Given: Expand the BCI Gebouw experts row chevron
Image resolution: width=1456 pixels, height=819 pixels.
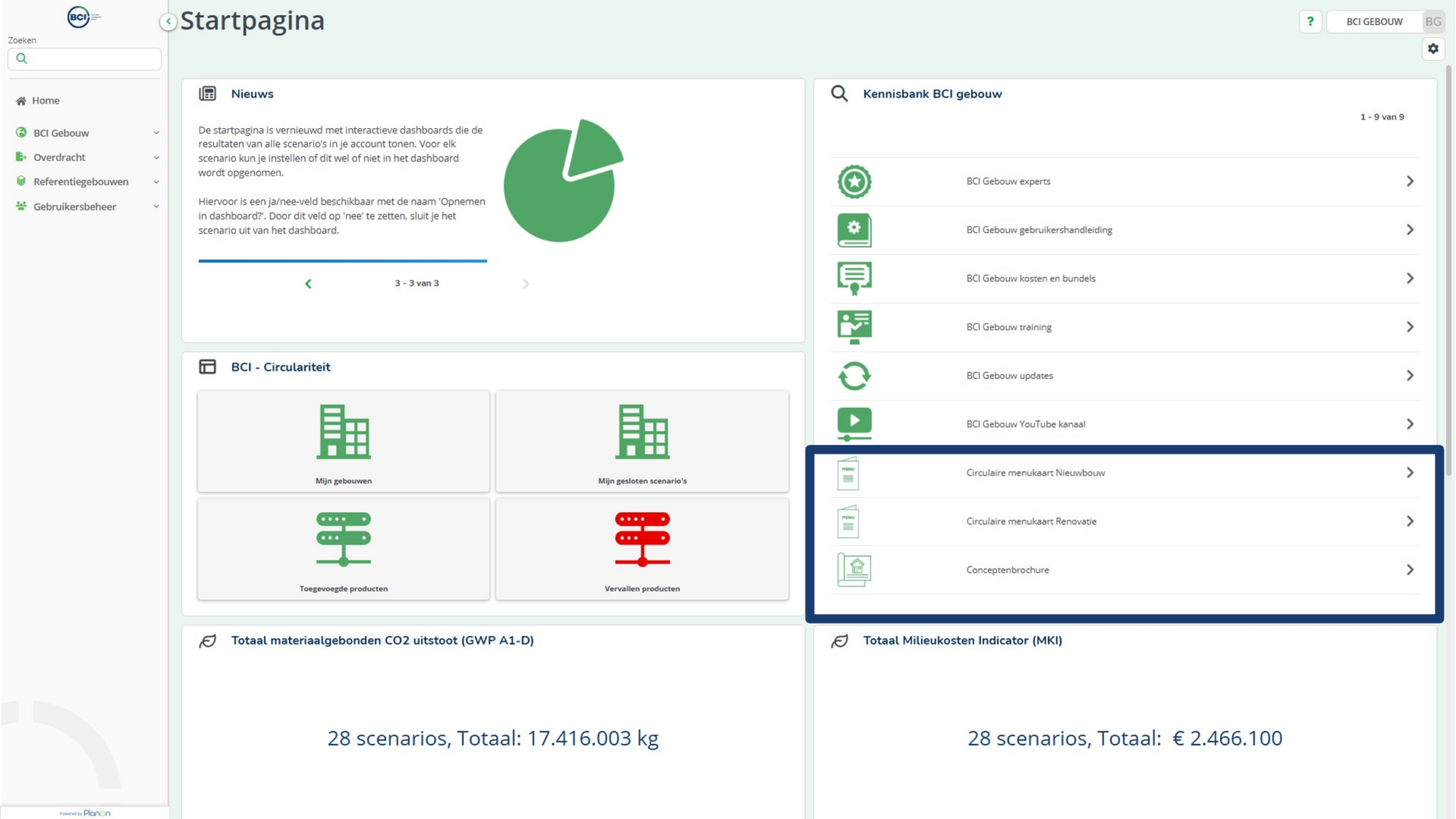Looking at the screenshot, I should (1410, 181).
